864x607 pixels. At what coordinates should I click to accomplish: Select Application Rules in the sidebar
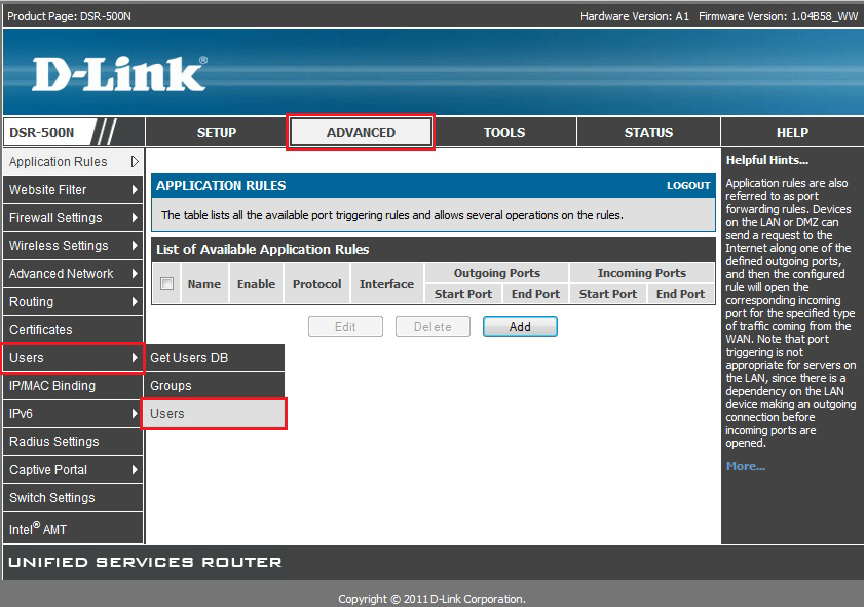tap(73, 161)
